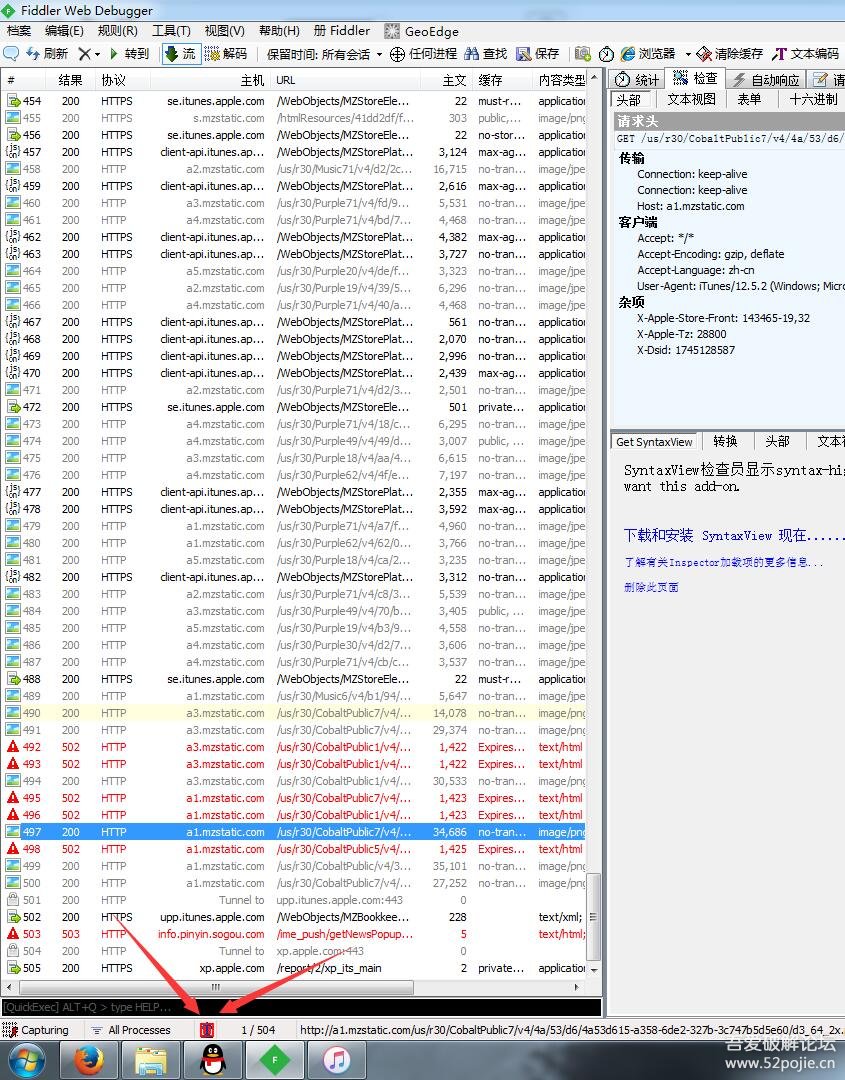Switch to the 自动响应 (AutoResponder) tab

click(766, 80)
